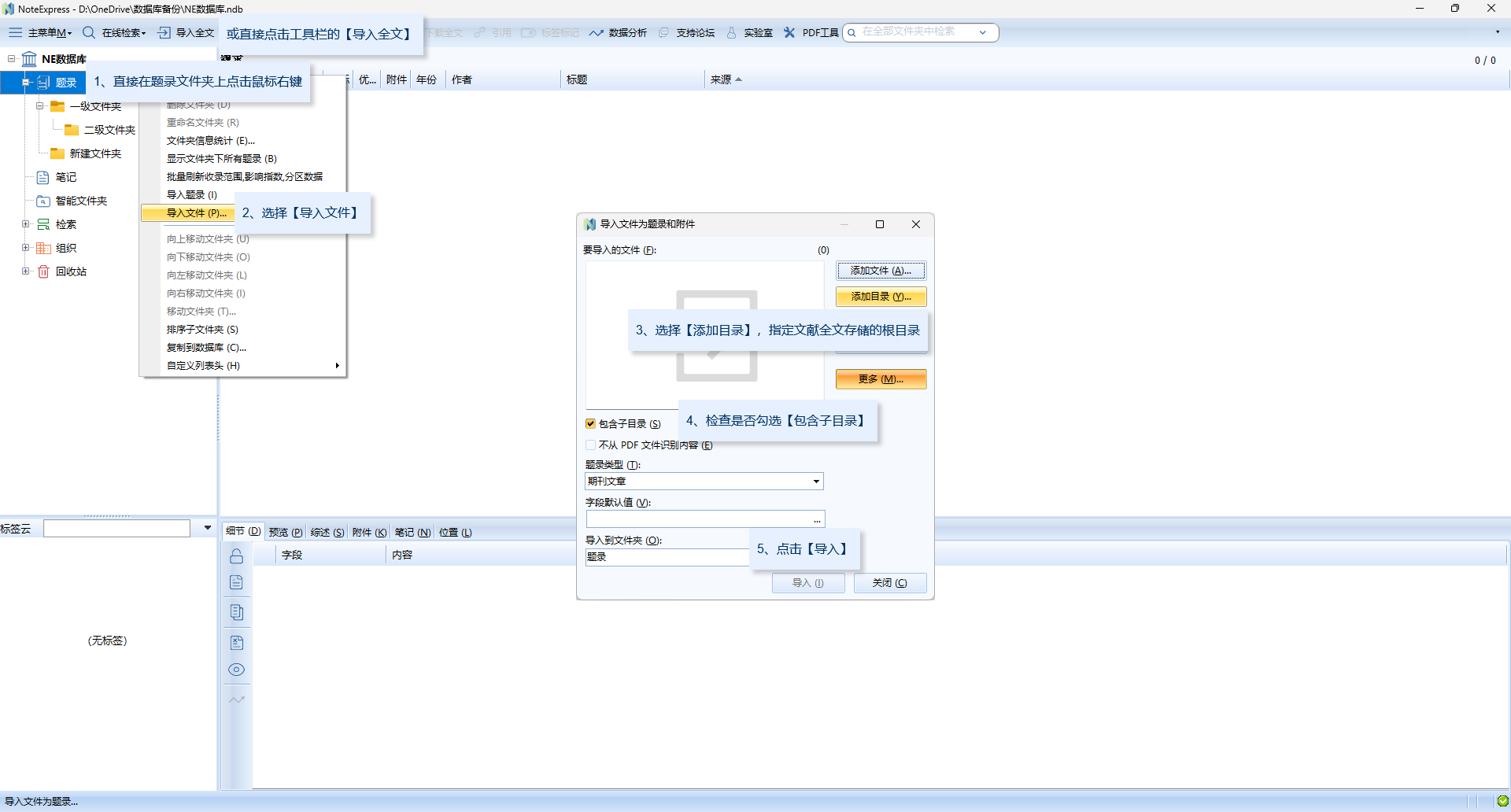Open the toolbar search scope dropdown arrow
This screenshot has height=812, width=1511.
pyautogui.click(x=983, y=32)
